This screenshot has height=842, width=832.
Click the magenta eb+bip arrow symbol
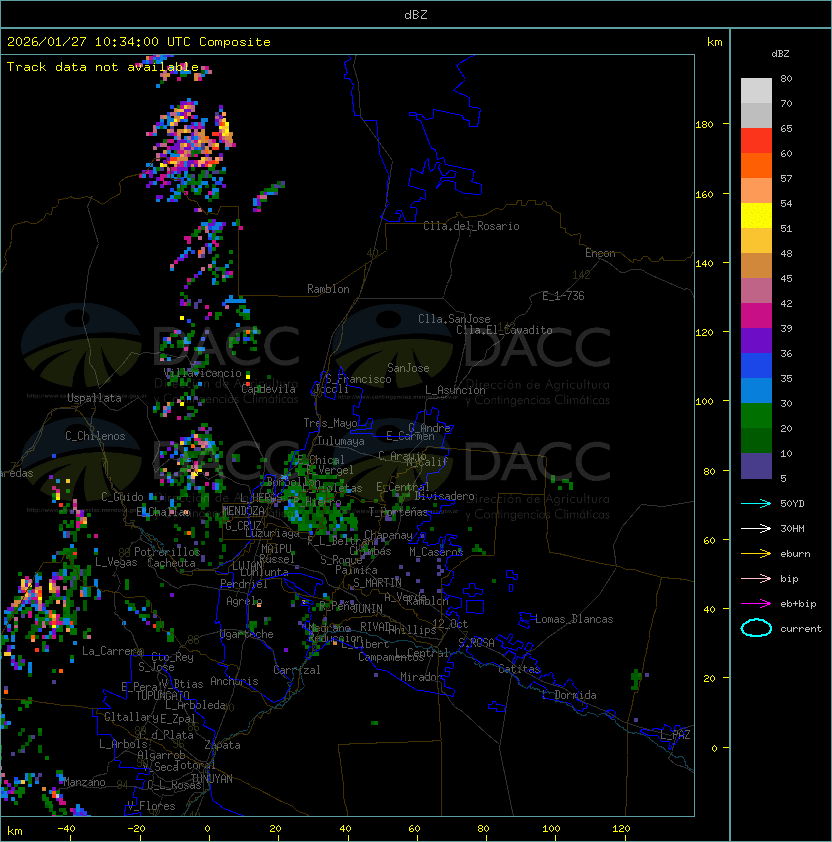pos(756,604)
